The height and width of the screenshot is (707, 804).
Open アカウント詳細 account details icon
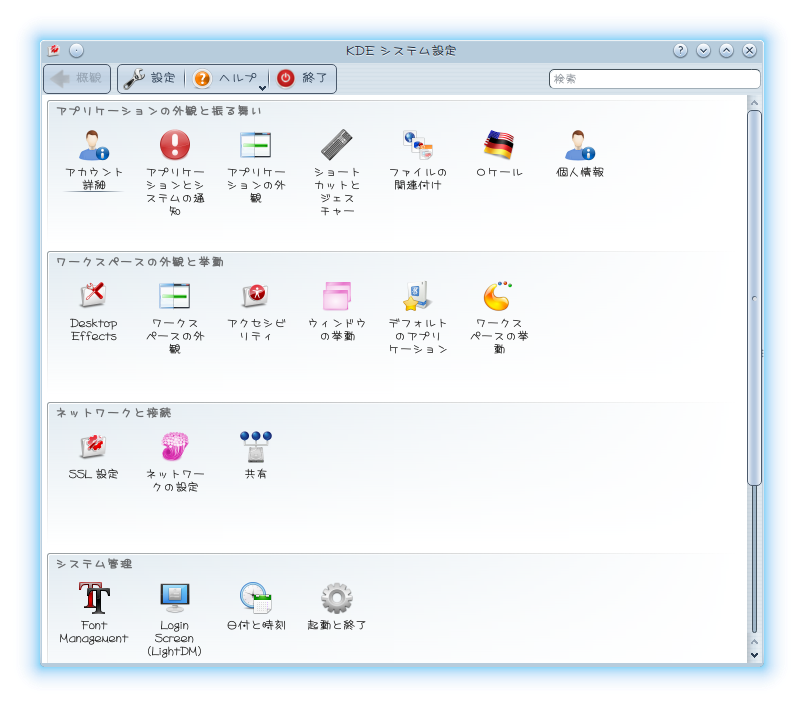(x=94, y=146)
